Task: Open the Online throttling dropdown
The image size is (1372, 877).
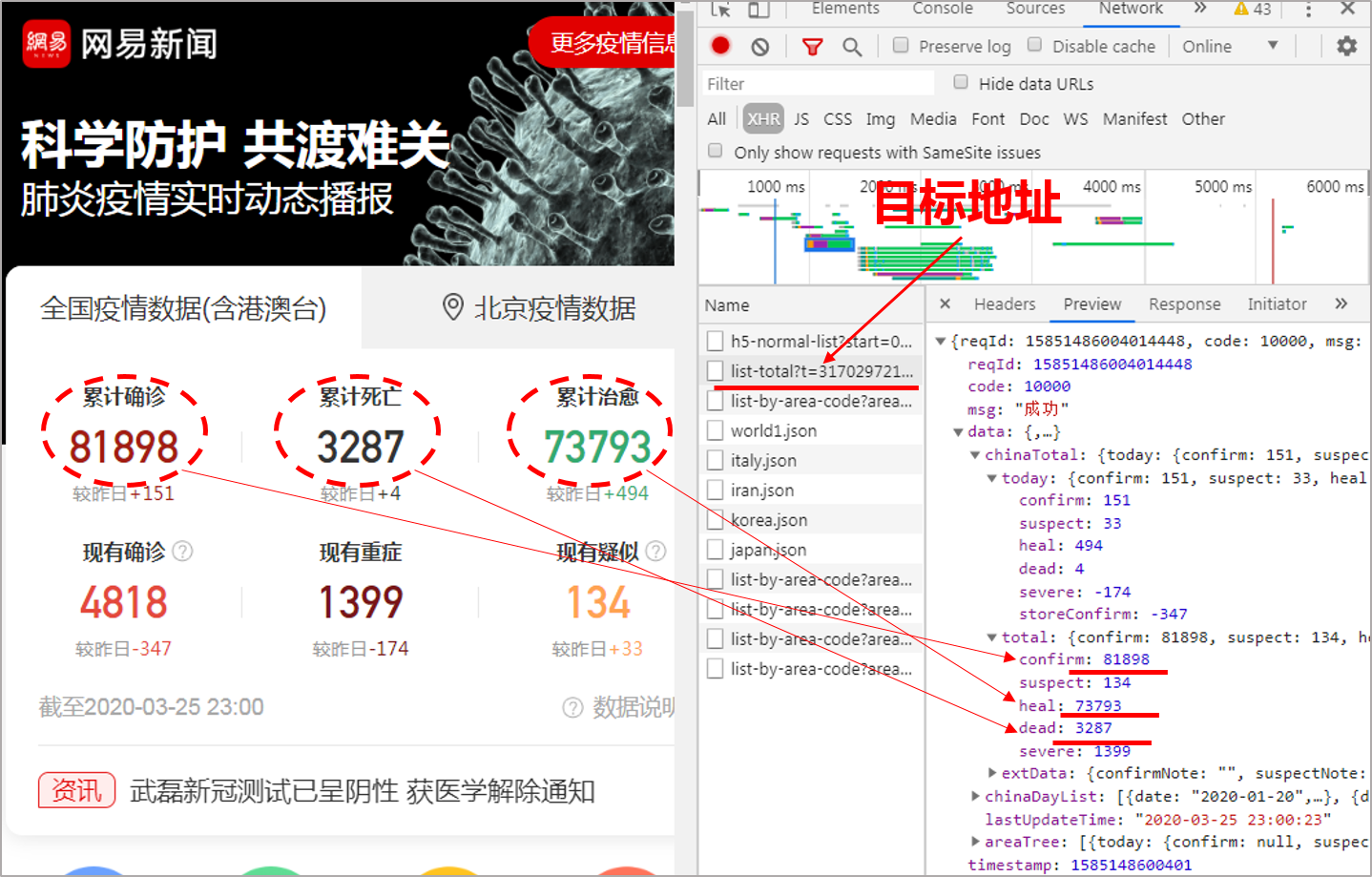Action: point(1231,46)
